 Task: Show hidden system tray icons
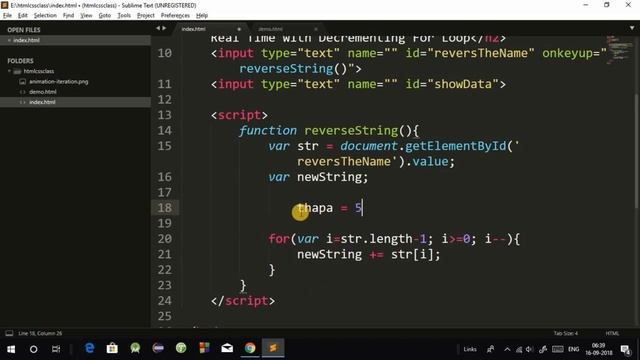[507, 349]
